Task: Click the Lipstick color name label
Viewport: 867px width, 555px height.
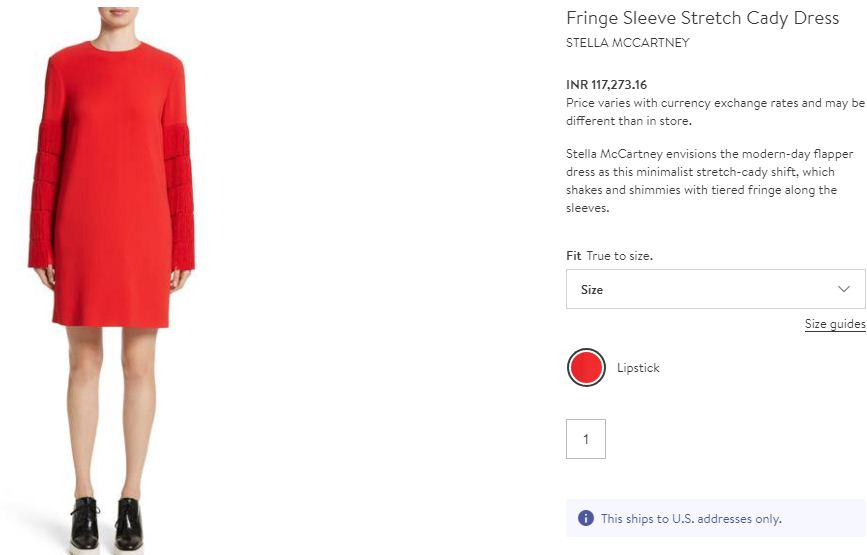Action: click(x=638, y=368)
